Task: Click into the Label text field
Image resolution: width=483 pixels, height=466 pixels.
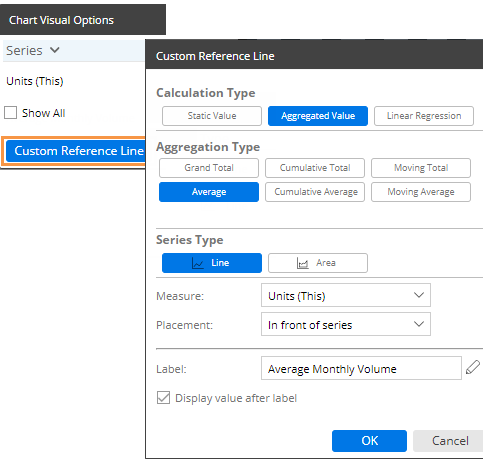Action: tap(361, 368)
